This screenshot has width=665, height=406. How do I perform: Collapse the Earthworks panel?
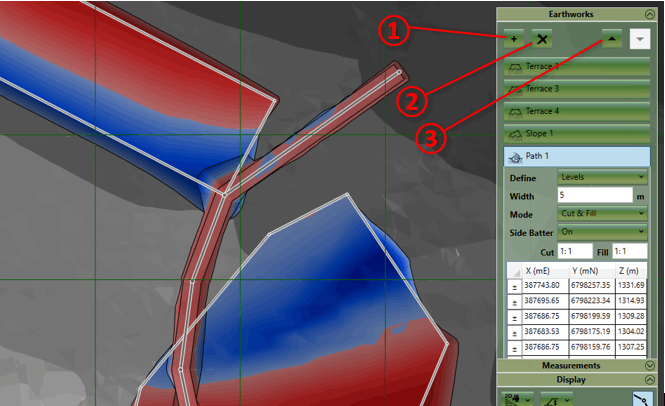(x=647, y=14)
